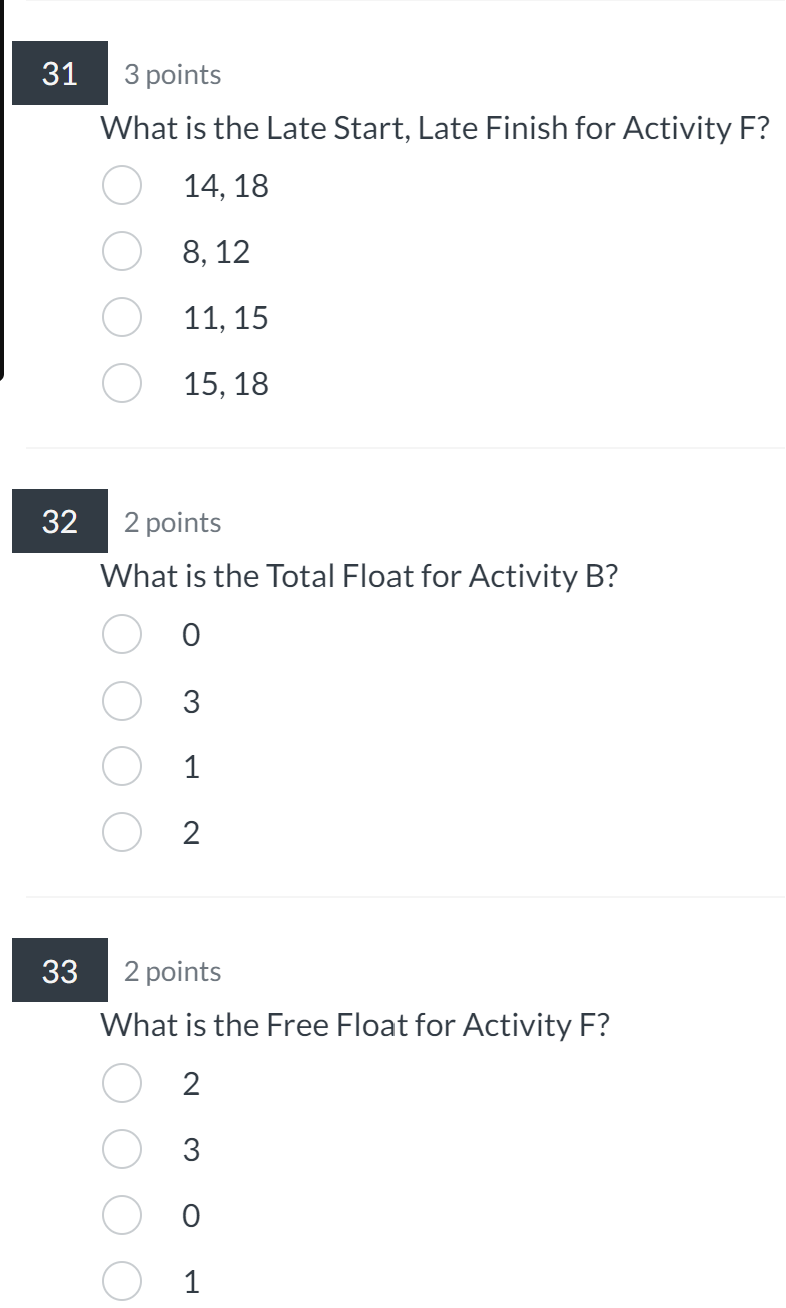Click the question 32 number badge
This screenshot has height=1308, width=786.
tap(59, 521)
